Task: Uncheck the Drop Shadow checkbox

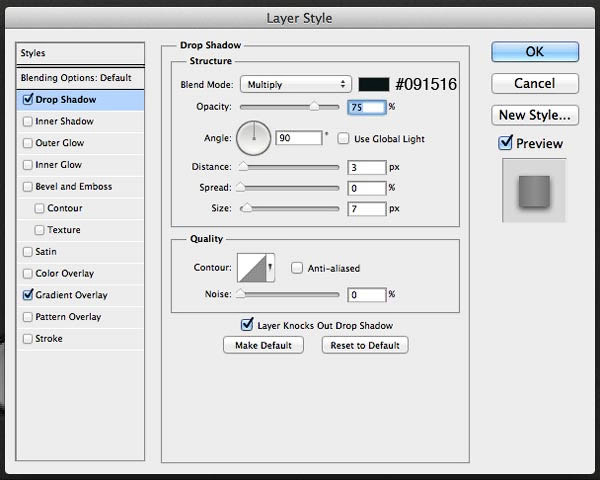Action: (28, 100)
